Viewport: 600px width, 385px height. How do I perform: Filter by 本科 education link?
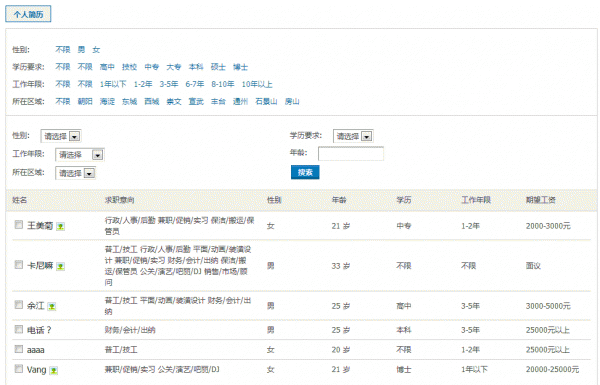196,67
